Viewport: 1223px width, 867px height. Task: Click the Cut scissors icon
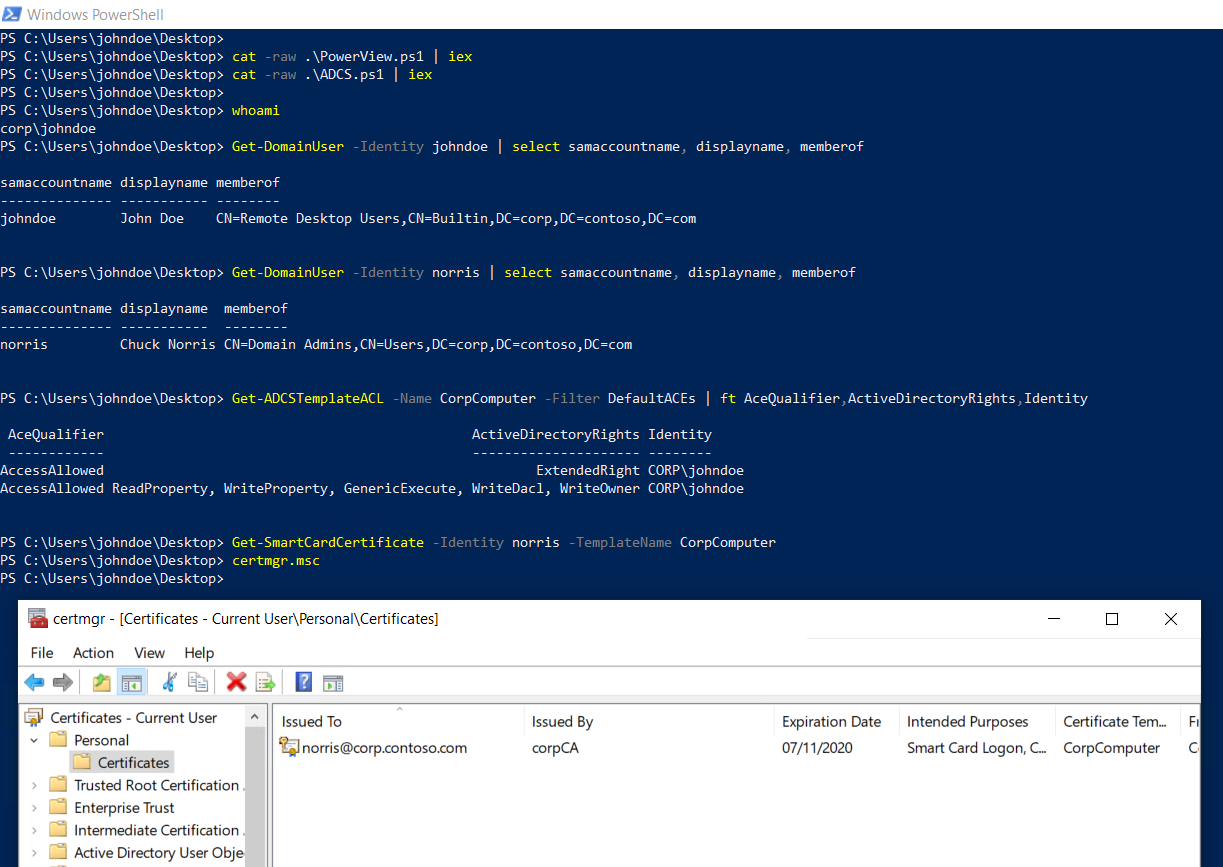[x=169, y=682]
